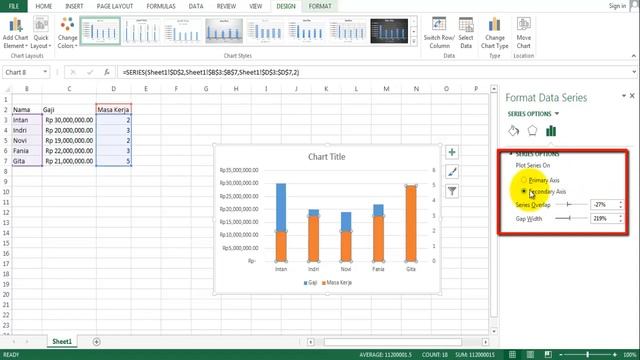Click Series Overlap value field
The width and height of the screenshot is (640, 360).
pos(604,204)
